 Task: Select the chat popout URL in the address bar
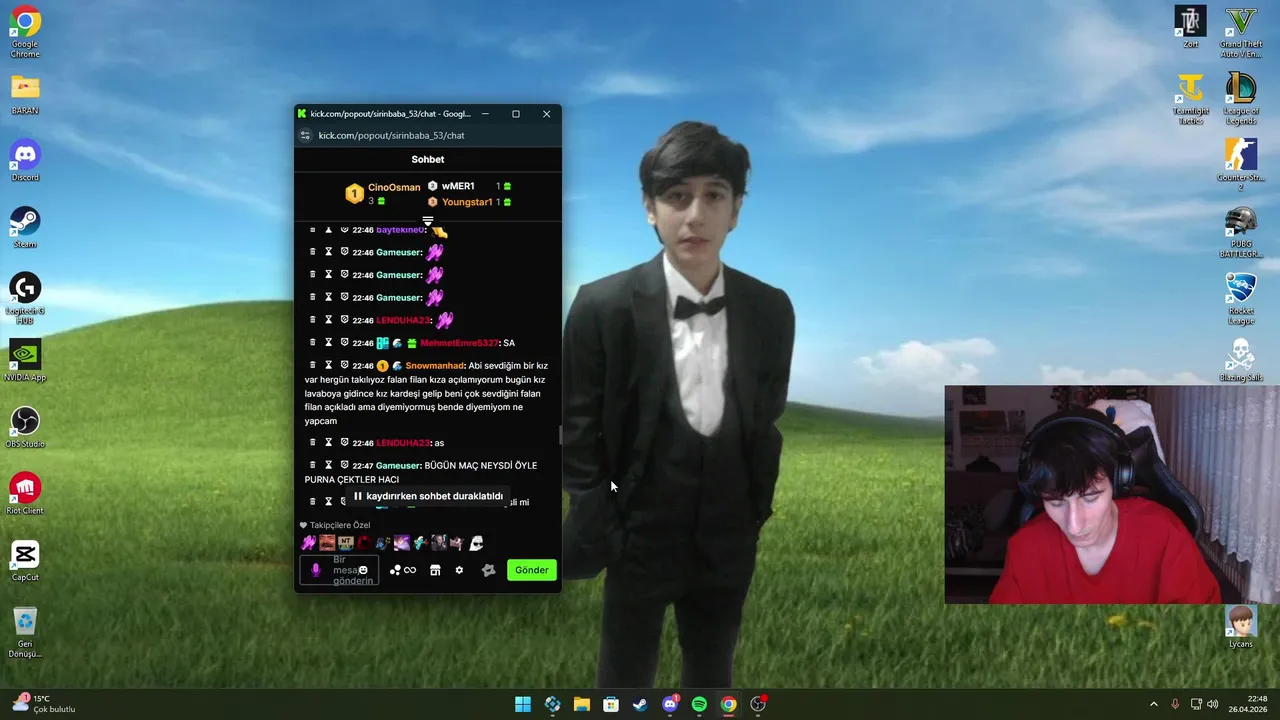click(x=391, y=135)
